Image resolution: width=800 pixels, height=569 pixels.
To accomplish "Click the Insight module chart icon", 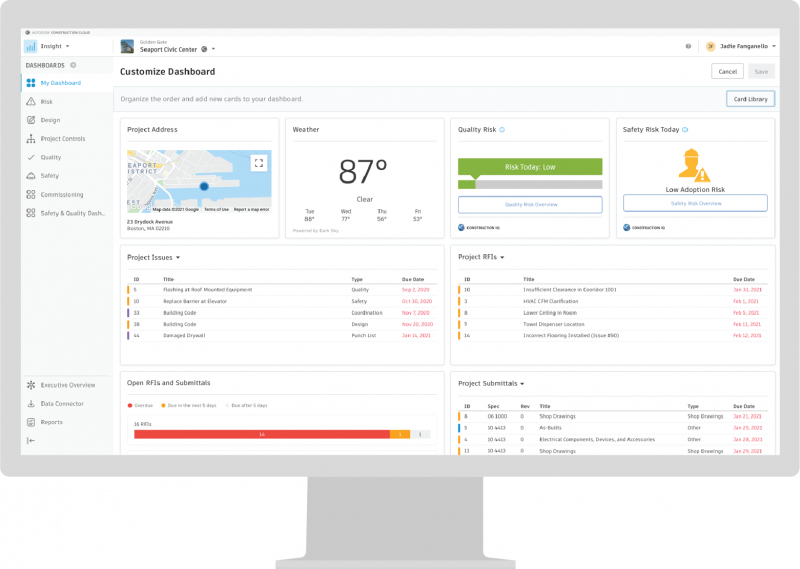I will click(31, 46).
